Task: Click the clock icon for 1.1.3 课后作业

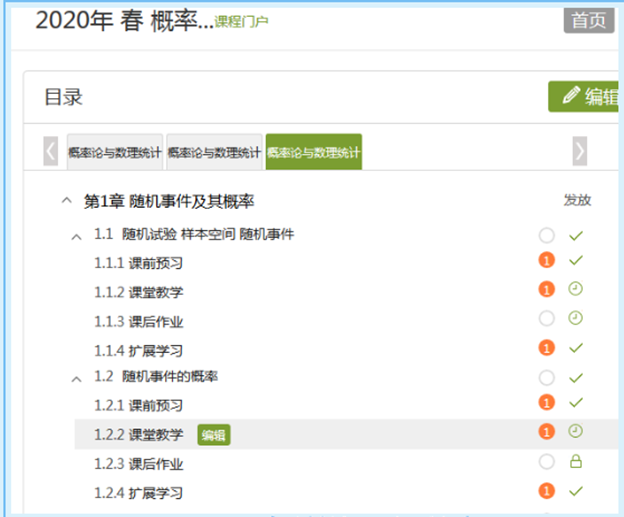Action: point(575,319)
